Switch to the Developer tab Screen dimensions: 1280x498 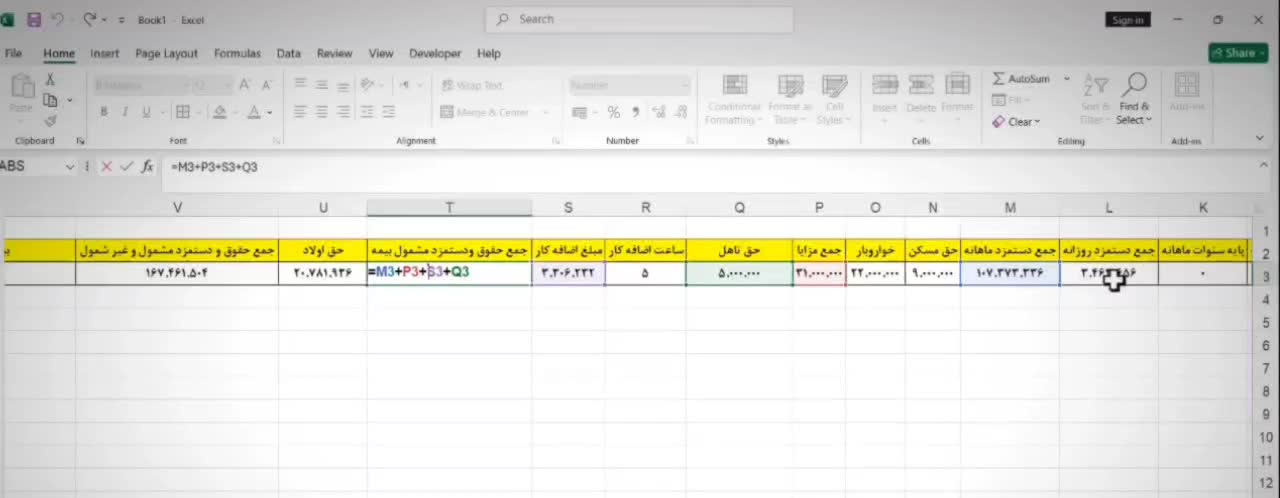(435, 53)
